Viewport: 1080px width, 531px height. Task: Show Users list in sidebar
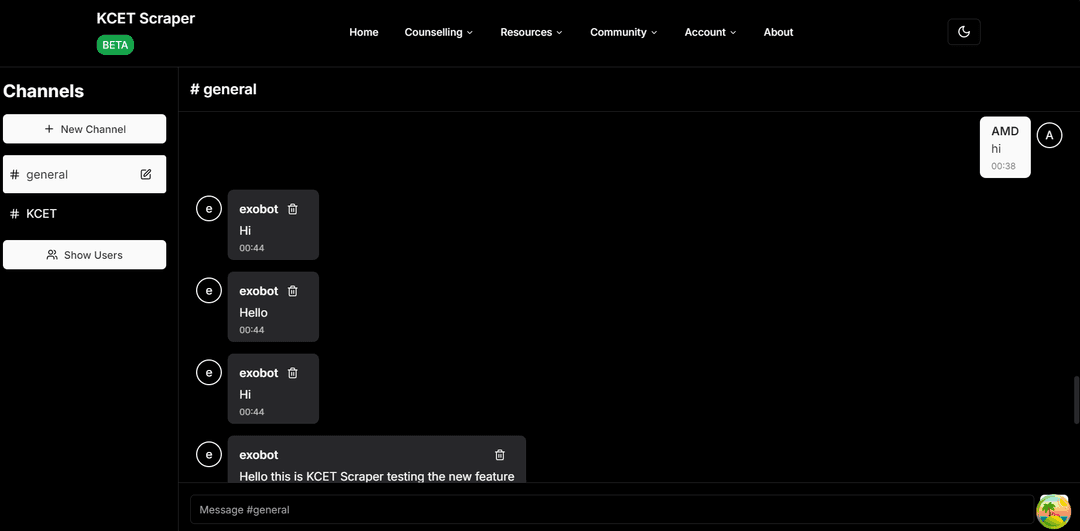(x=85, y=255)
